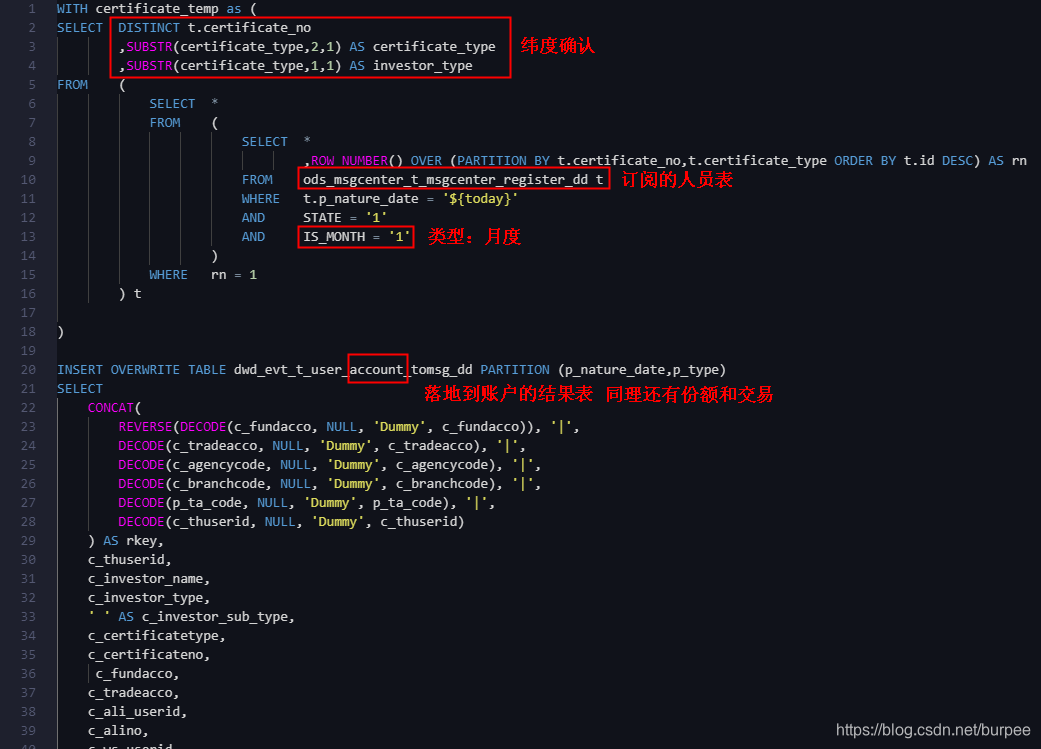
Task: Click the IS_MONTH condition on line 13
Action: [357, 237]
